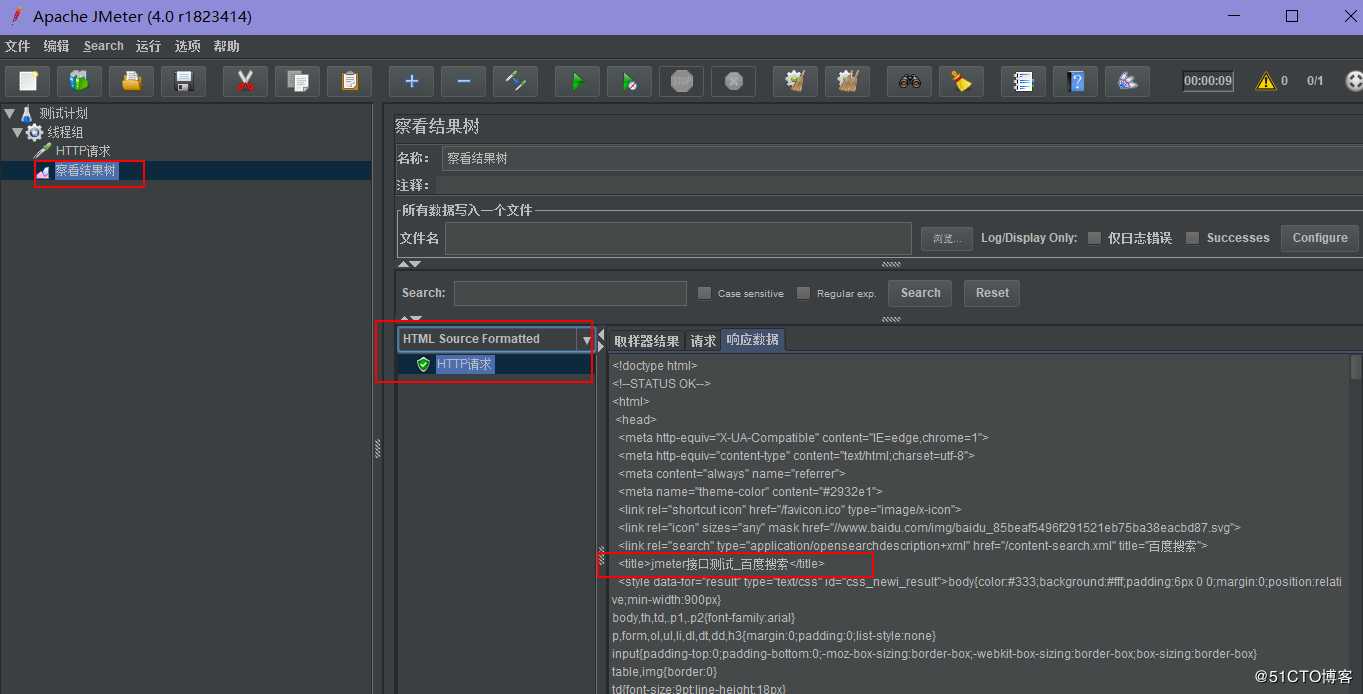Toggle the Regular exp. checkbox
The image size is (1363, 694).
click(x=803, y=293)
